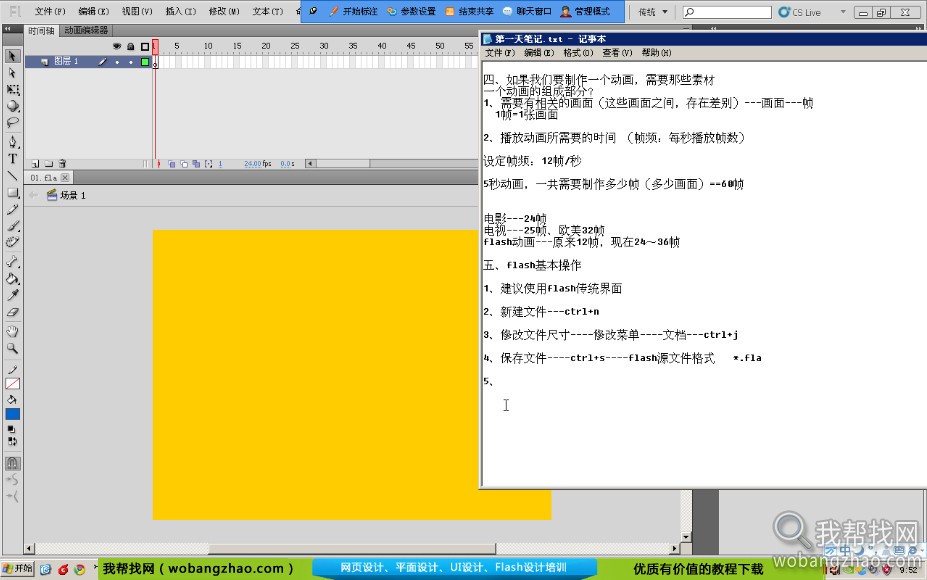927x580 pixels.
Task: Select the 3D Rotation tool
Action: point(12,106)
